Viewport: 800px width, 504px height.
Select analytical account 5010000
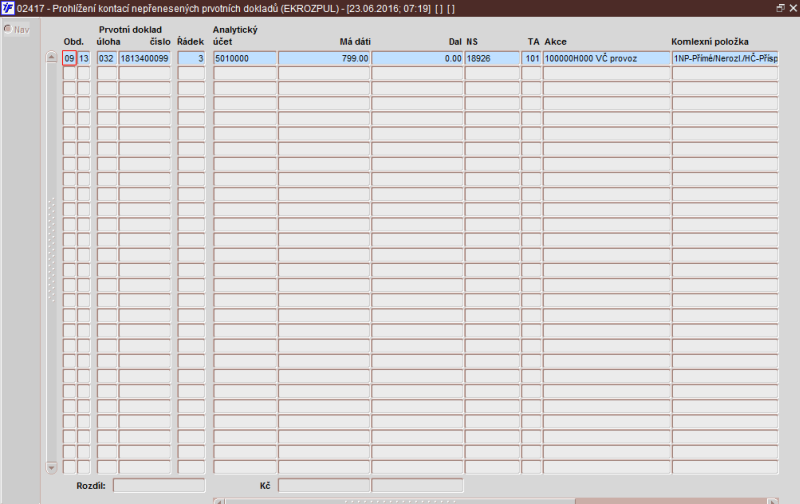coord(245,58)
